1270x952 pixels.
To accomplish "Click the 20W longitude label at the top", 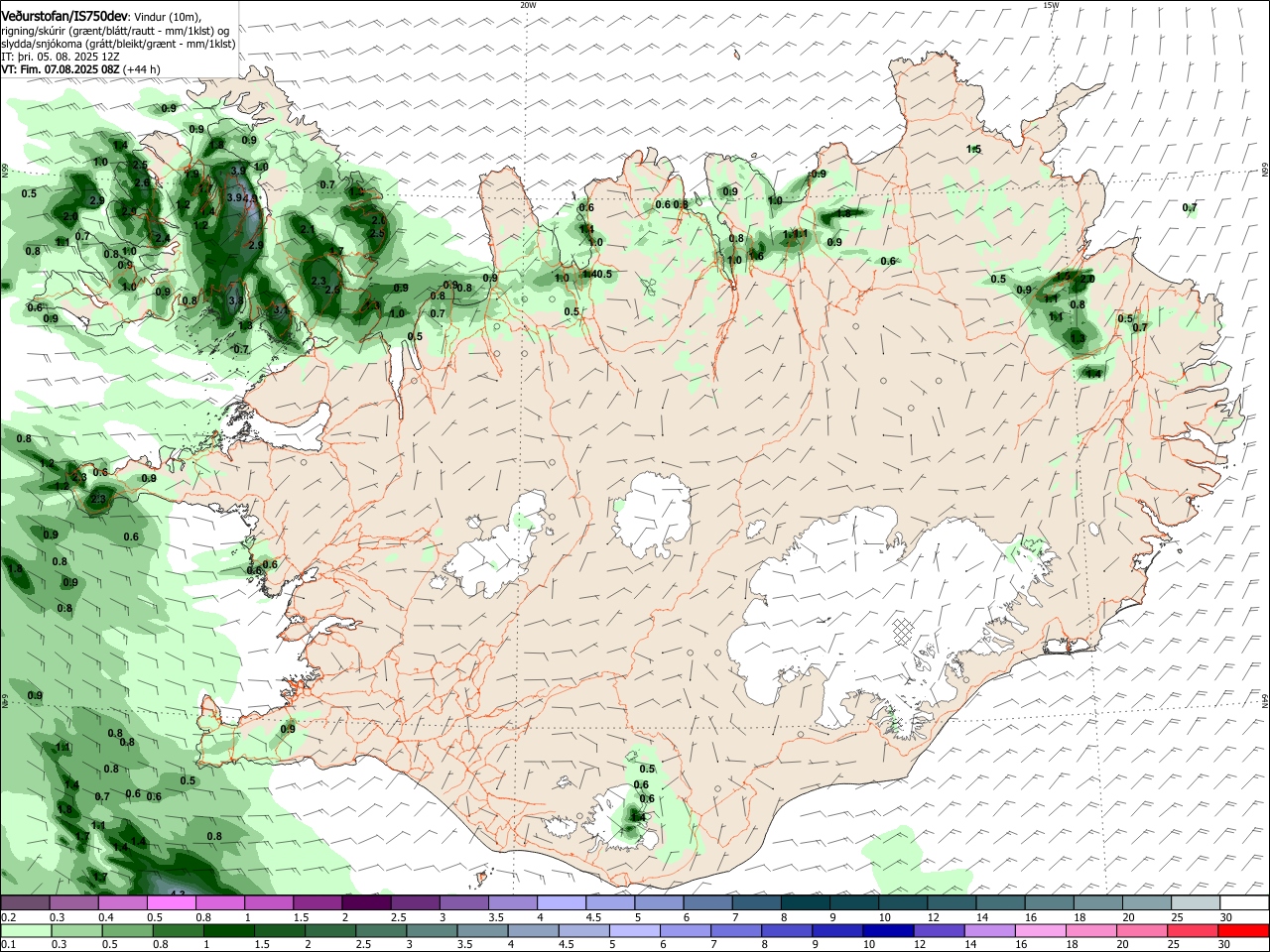I will pyautogui.click(x=528, y=5).
